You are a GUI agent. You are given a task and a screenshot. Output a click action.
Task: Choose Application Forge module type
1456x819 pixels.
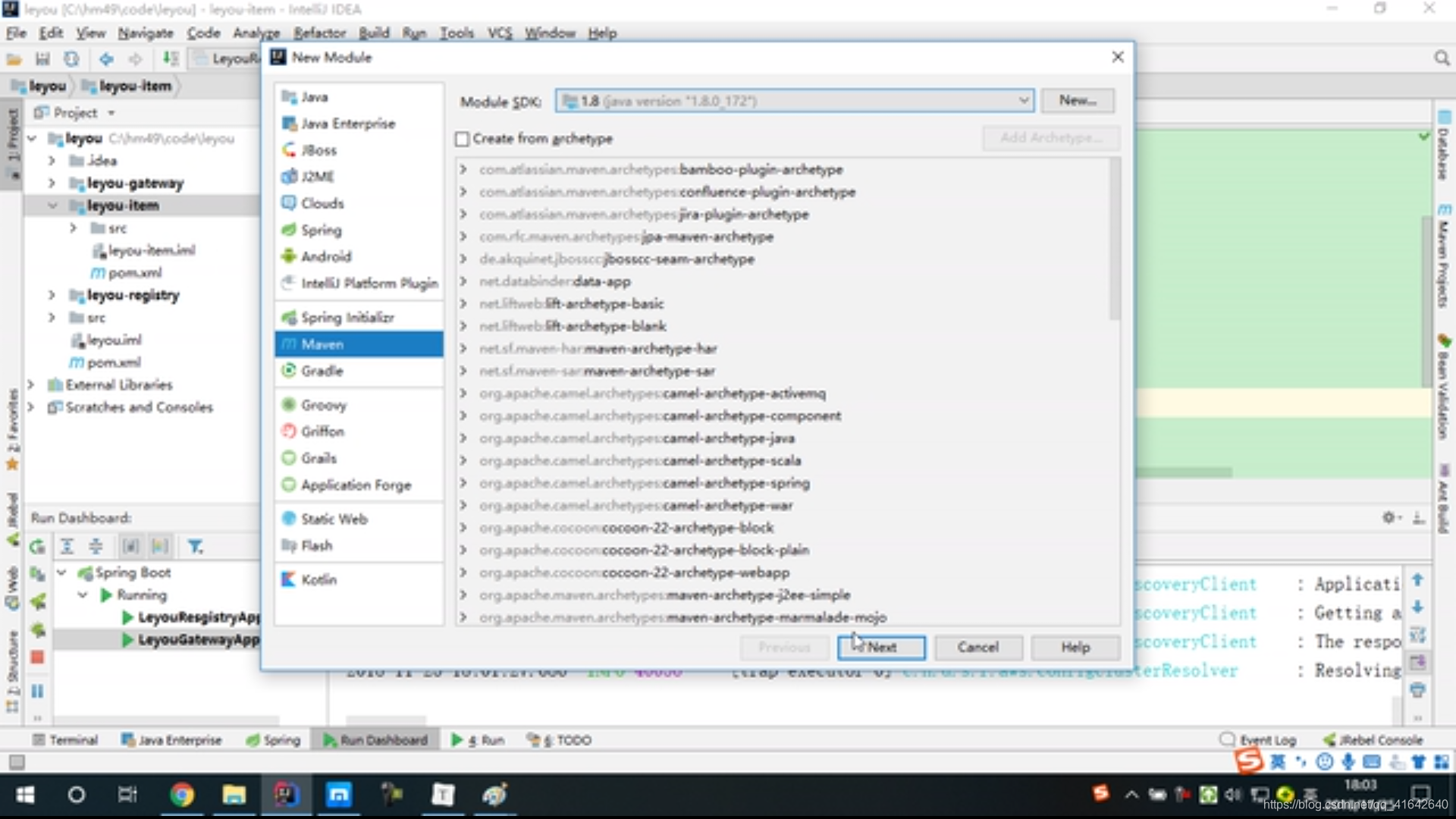(x=358, y=485)
